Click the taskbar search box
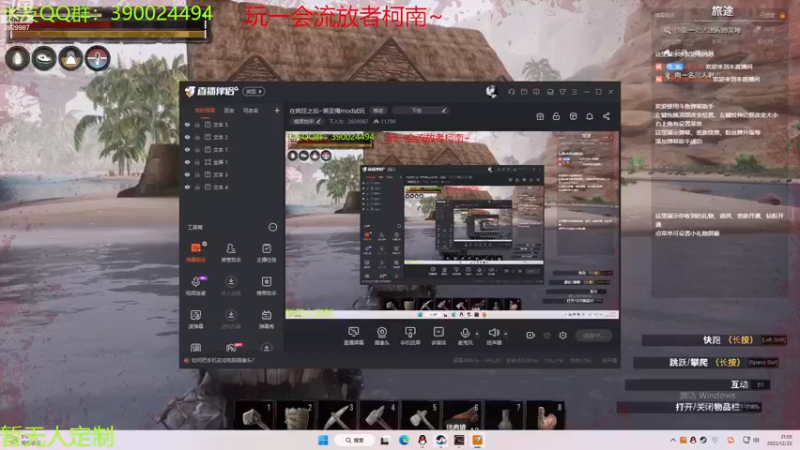Image resolution: width=800 pixels, height=450 pixels. [x=355, y=440]
